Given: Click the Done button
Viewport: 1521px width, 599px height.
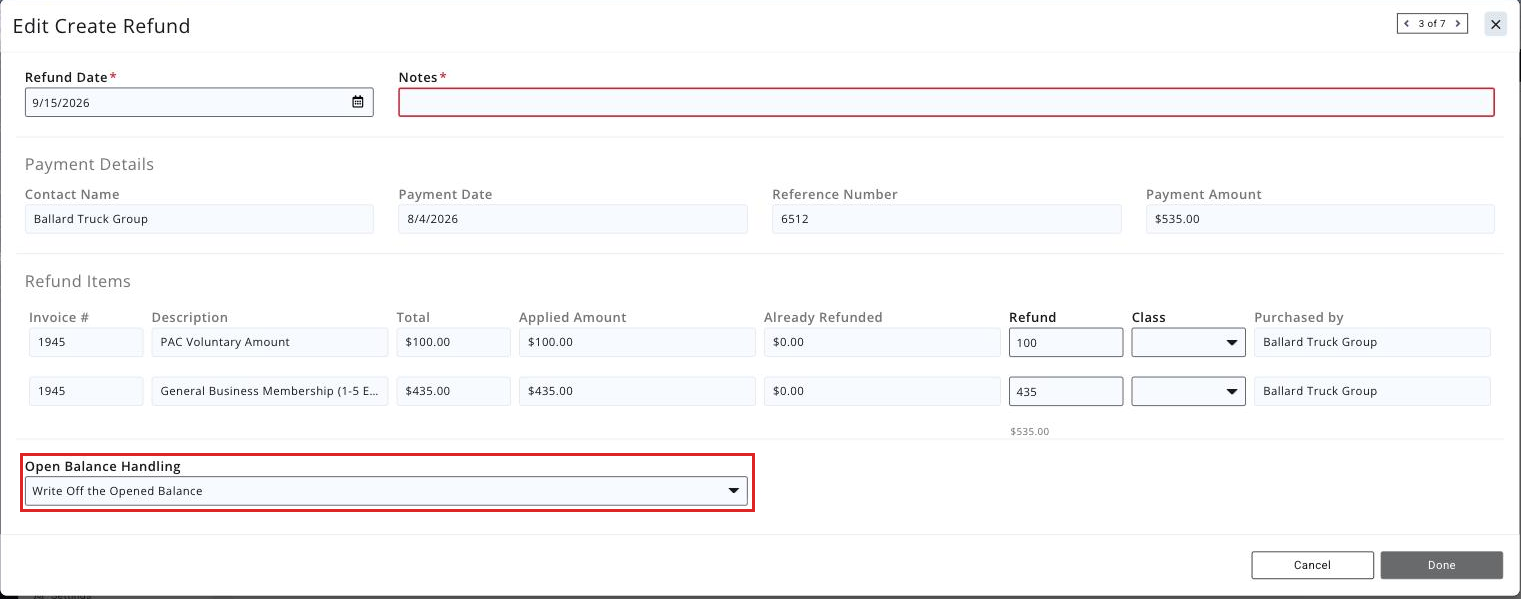Looking at the screenshot, I should point(1442,565).
